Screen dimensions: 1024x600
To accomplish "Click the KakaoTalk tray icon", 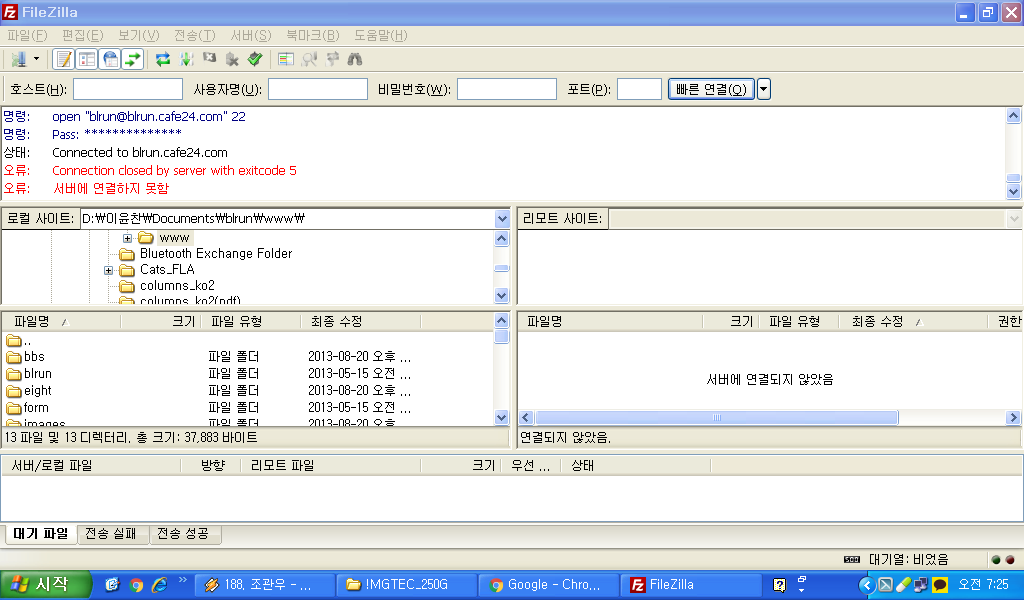I will (940, 584).
